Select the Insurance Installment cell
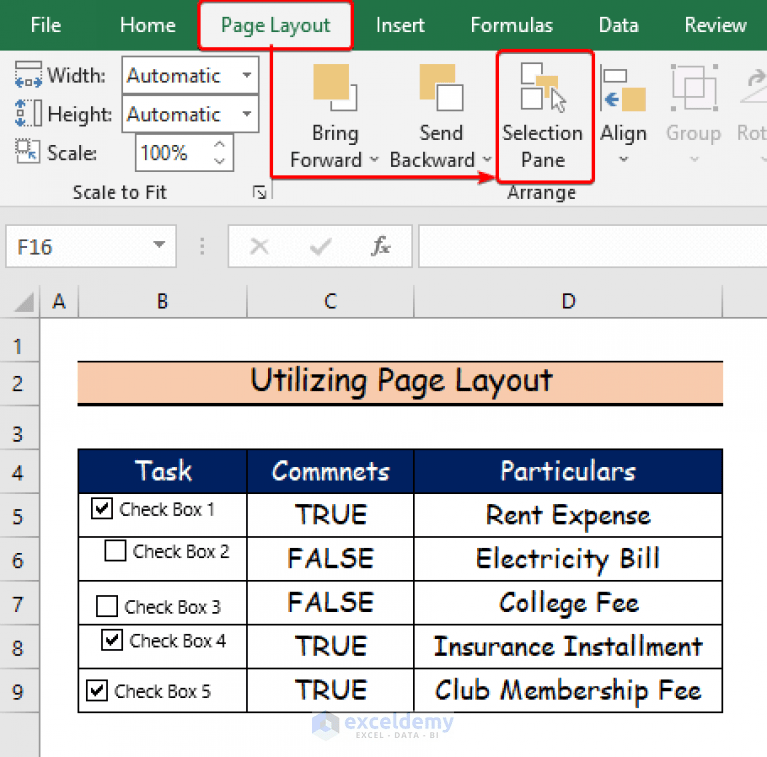 click(568, 646)
